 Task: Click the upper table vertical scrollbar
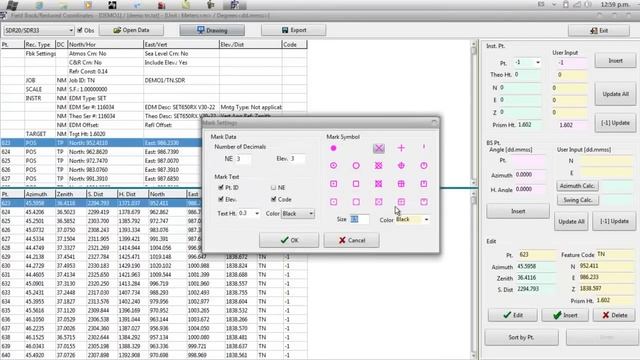coord(473,112)
